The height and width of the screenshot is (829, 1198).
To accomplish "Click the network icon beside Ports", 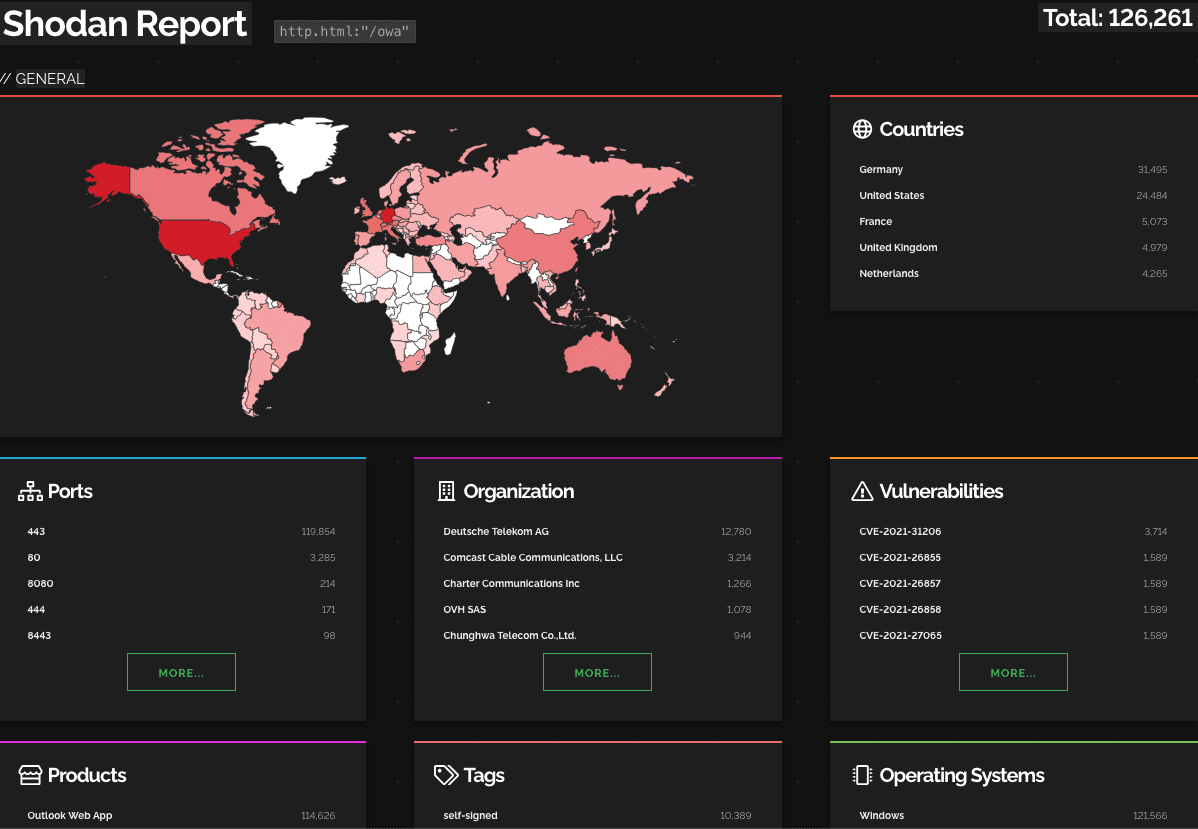I will pyautogui.click(x=31, y=491).
